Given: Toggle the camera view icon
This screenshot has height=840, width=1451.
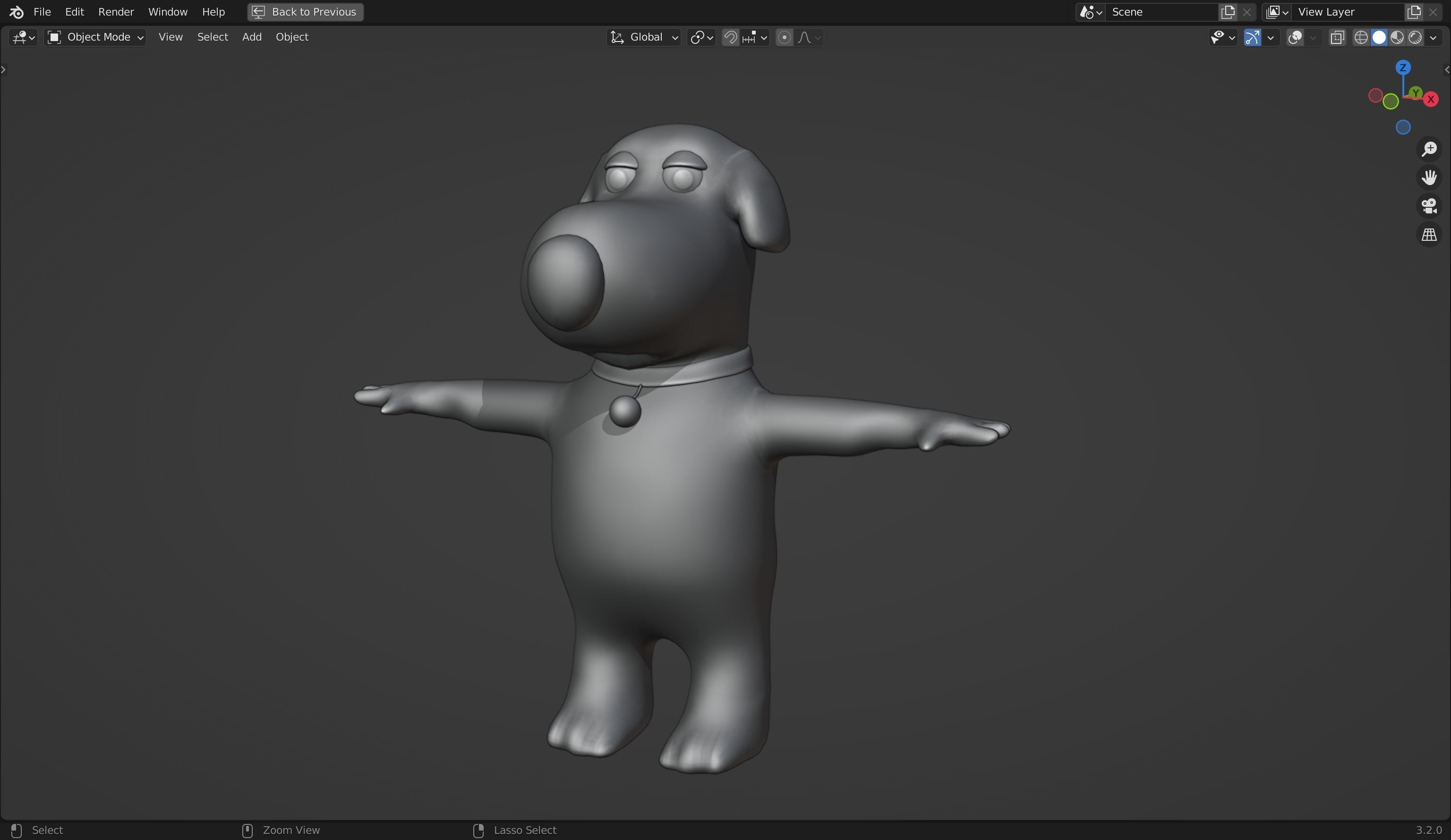Looking at the screenshot, I should pos(1429,206).
